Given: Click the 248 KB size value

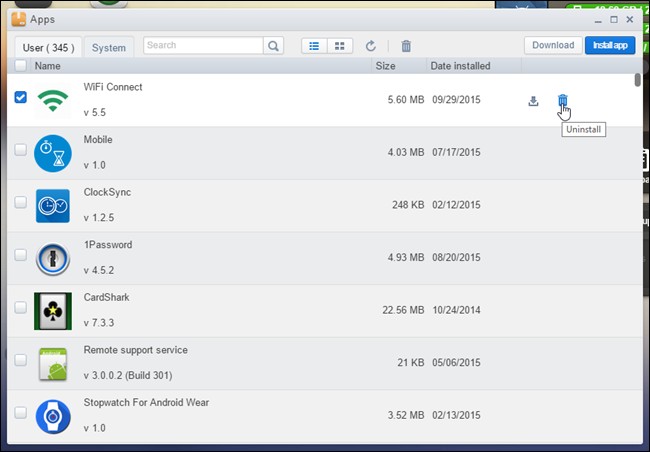Looking at the screenshot, I should pos(408,205).
